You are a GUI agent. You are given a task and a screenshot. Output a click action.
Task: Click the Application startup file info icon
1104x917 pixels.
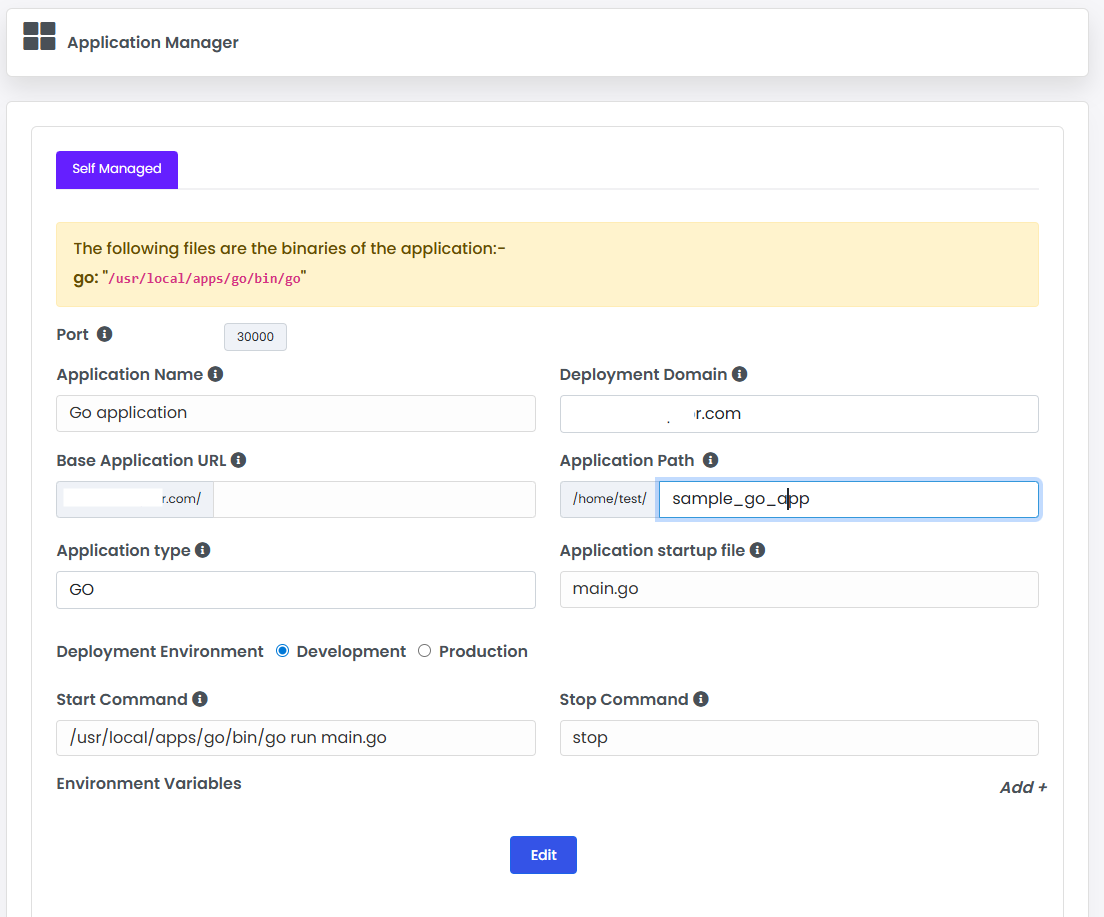point(757,551)
